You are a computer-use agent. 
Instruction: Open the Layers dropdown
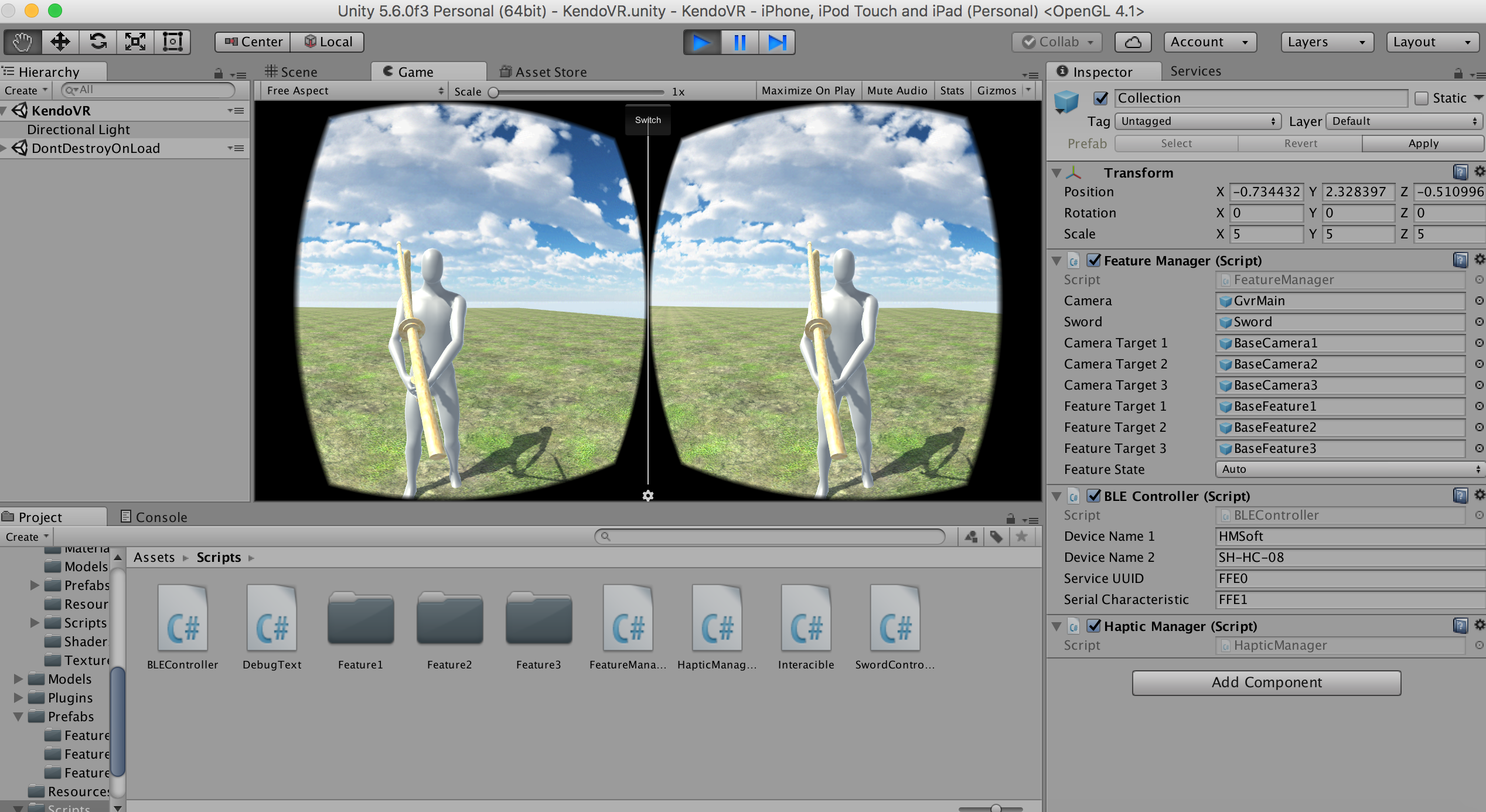pyautogui.click(x=1327, y=42)
